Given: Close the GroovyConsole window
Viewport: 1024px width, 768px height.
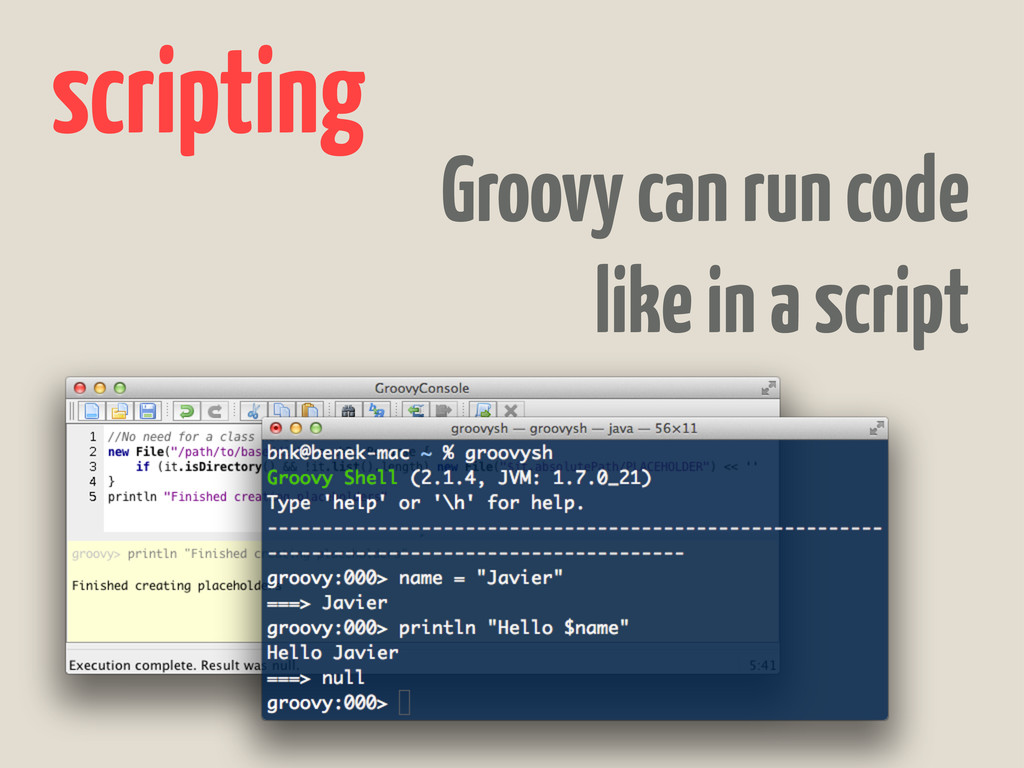Looking at the screenshot, I should coord(80,388).
